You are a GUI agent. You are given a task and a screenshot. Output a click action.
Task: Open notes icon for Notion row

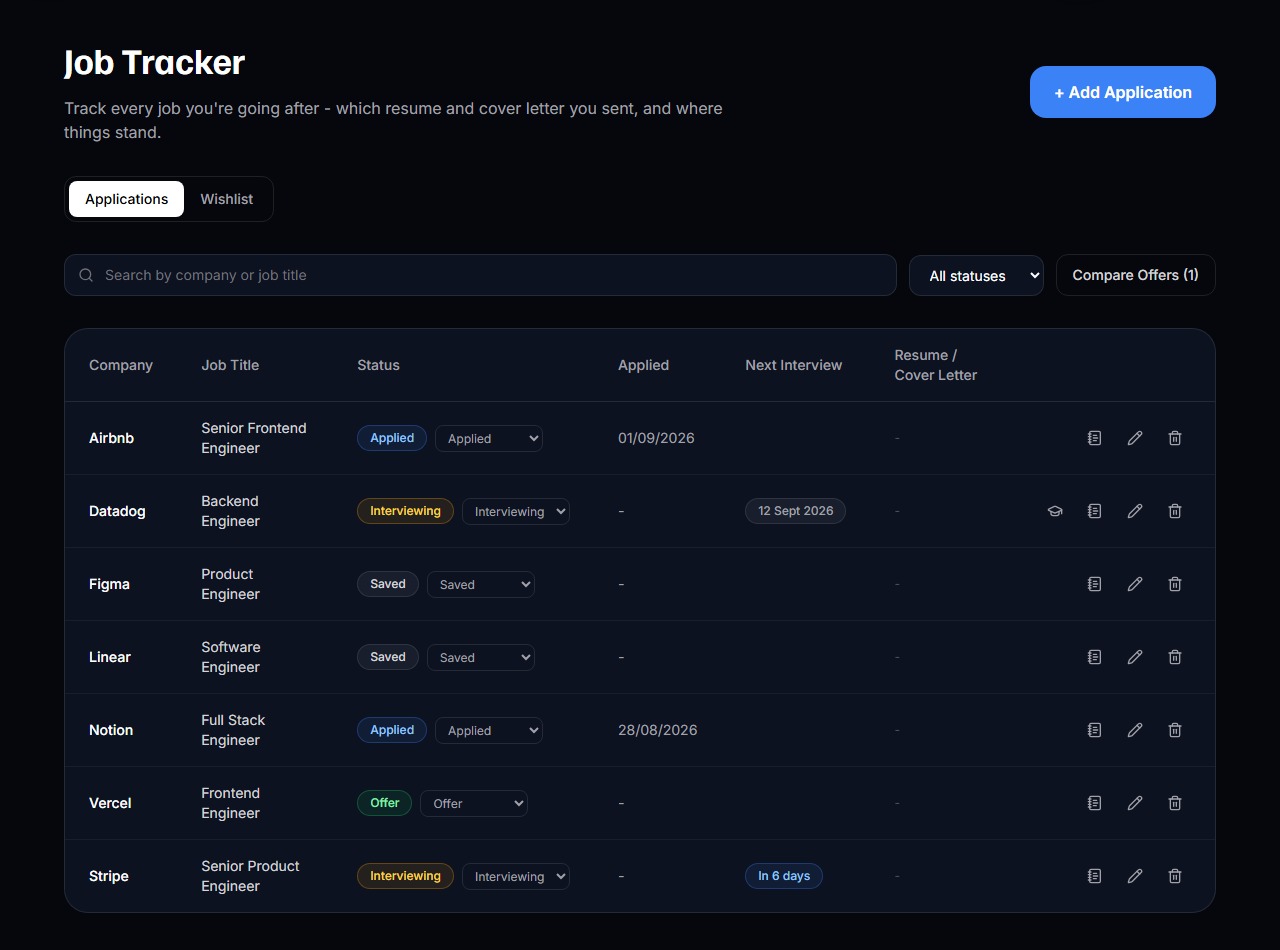click(x=1095, y=730)
